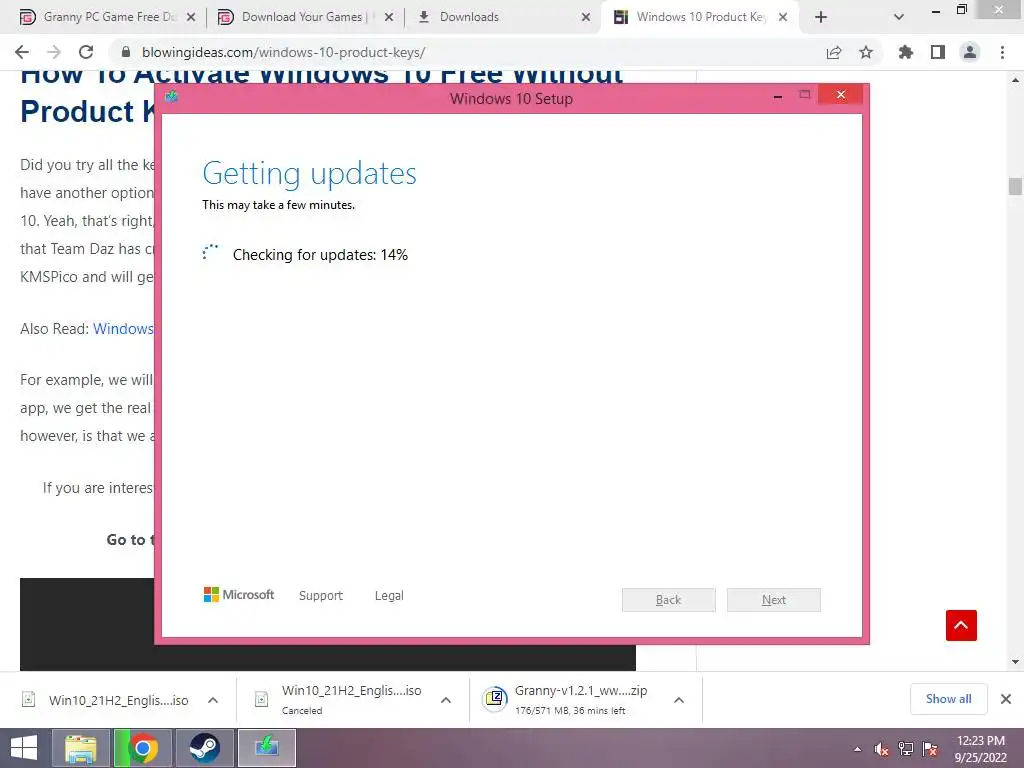This screenshot has width=1024, height=768.
Task: Open Windows Start button
Action: pyautogui.click(x=24, y=748)
